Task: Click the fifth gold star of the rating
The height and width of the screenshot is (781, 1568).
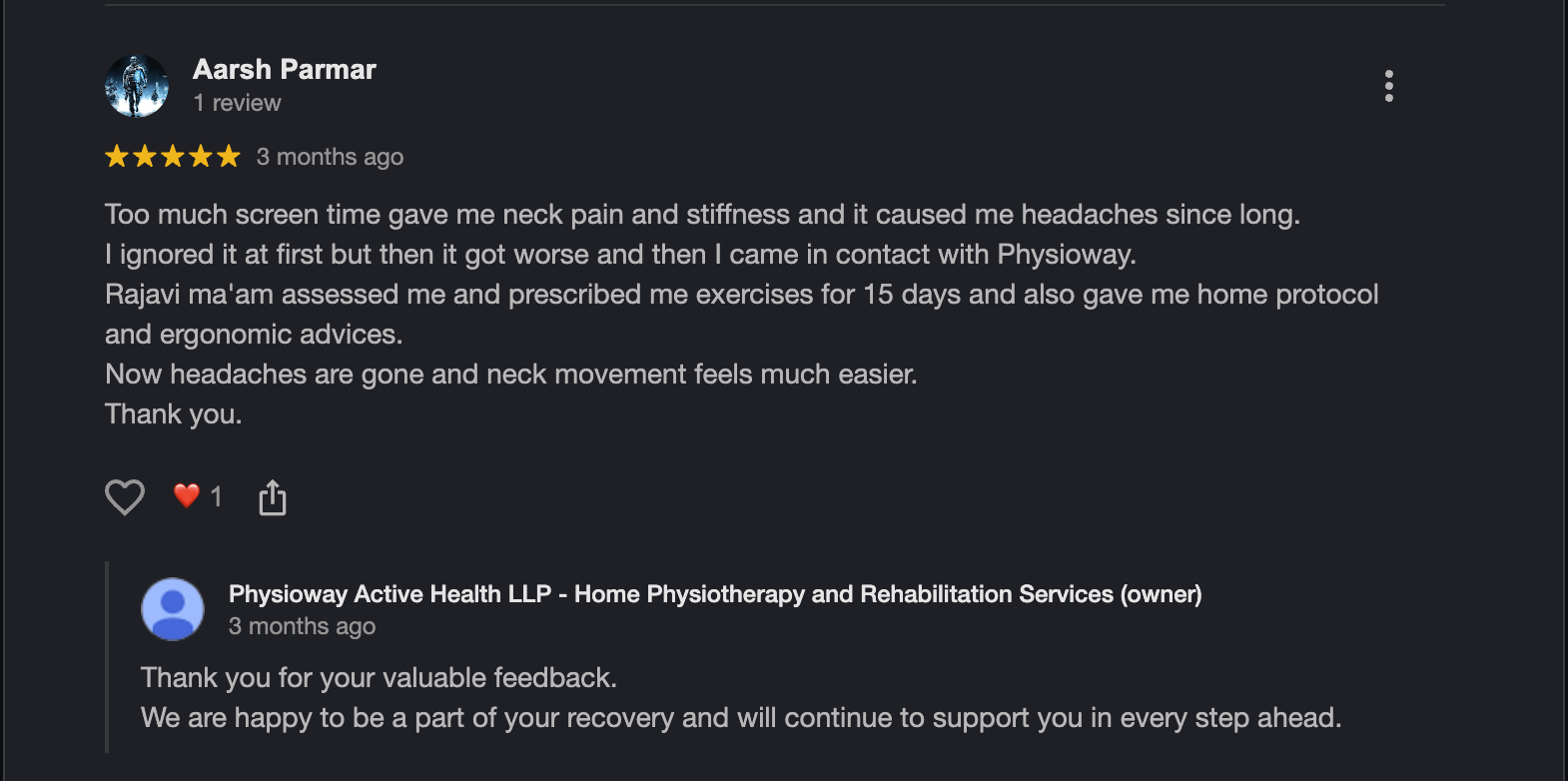Action: click(x=229, y=156)
